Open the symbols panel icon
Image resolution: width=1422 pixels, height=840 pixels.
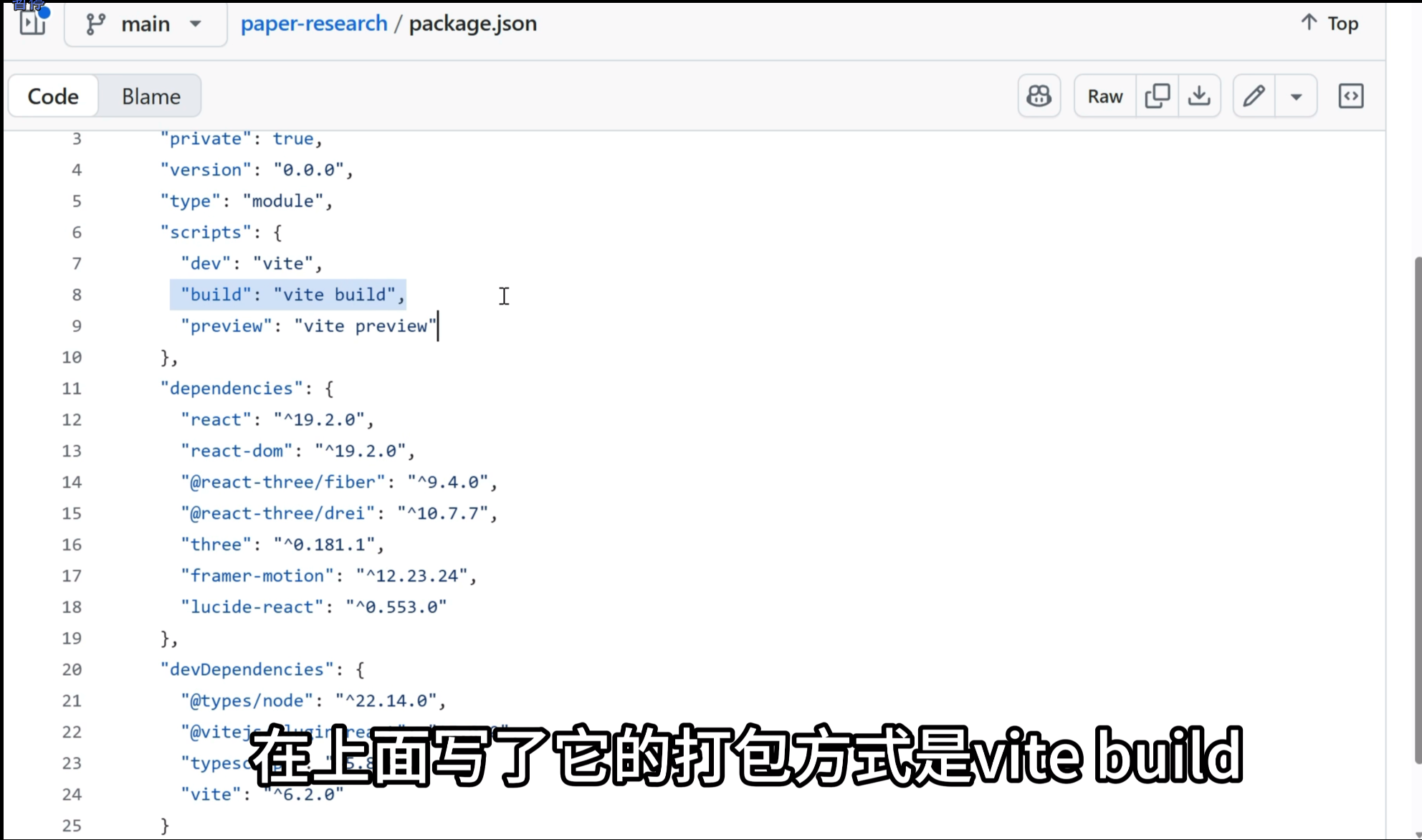click(1351, 96)
